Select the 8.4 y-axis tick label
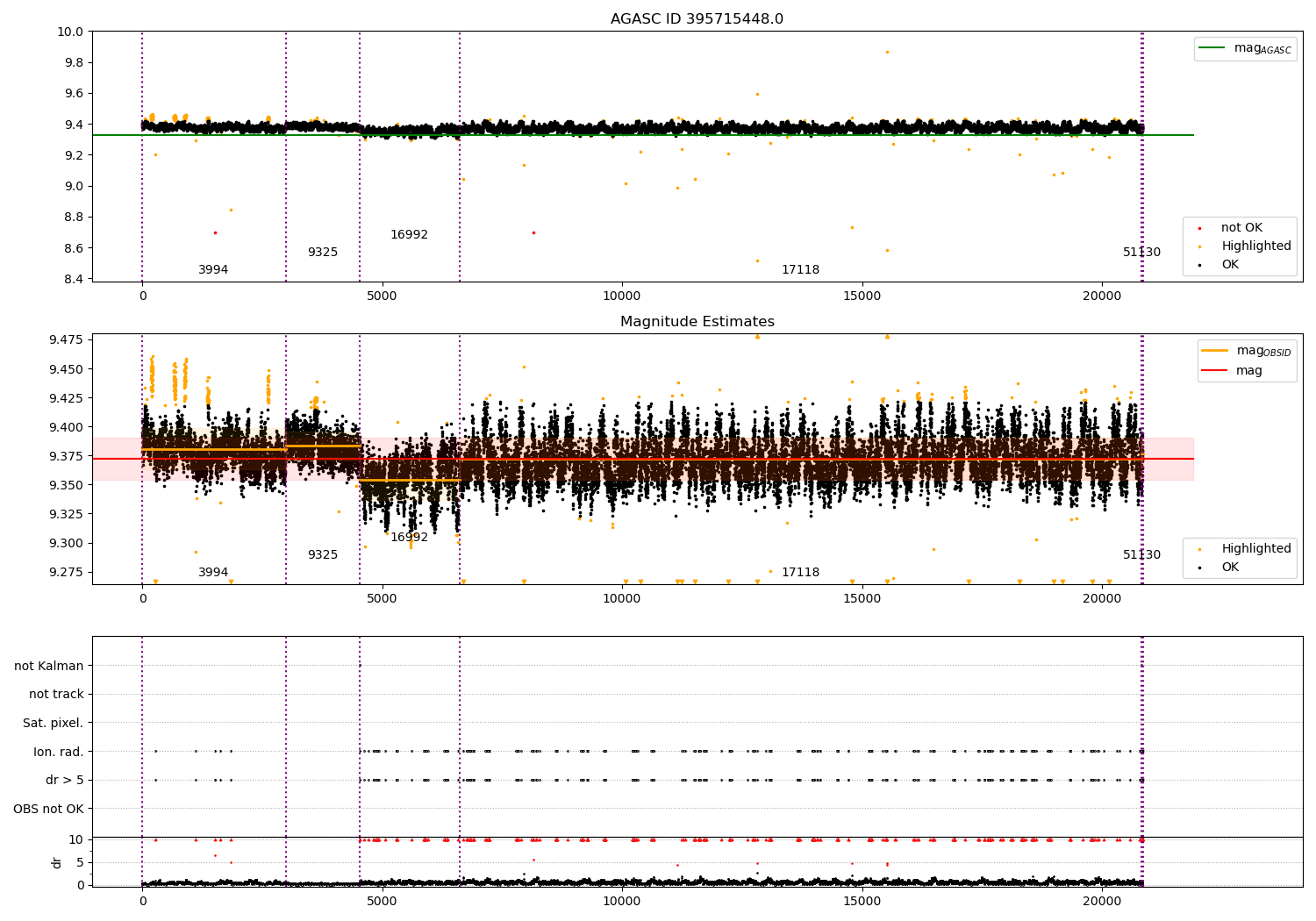1316x921 pixels. pyautogui.click(x=73, y=279)
